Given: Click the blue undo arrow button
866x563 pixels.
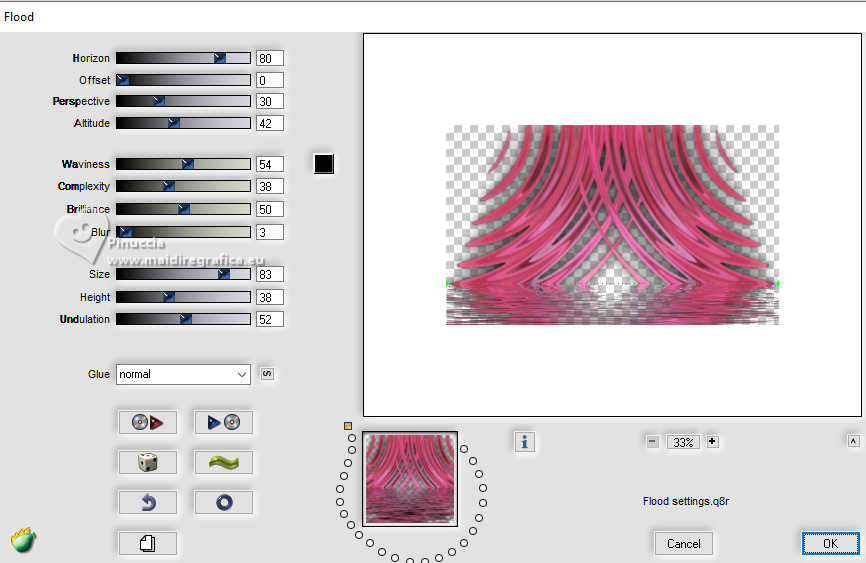Looking at the screenshot, I should coord(147,502).
